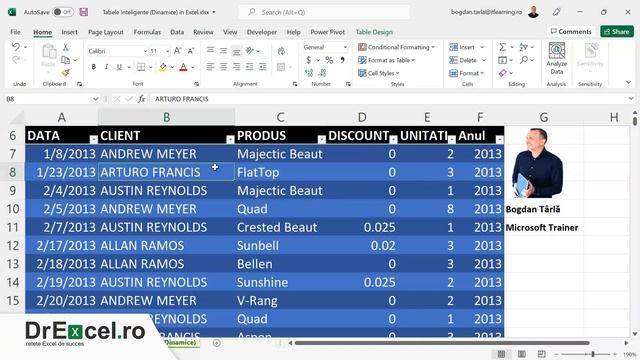Open Sort & Filter icon
This screenshot has width=640, height=360.
524,47
